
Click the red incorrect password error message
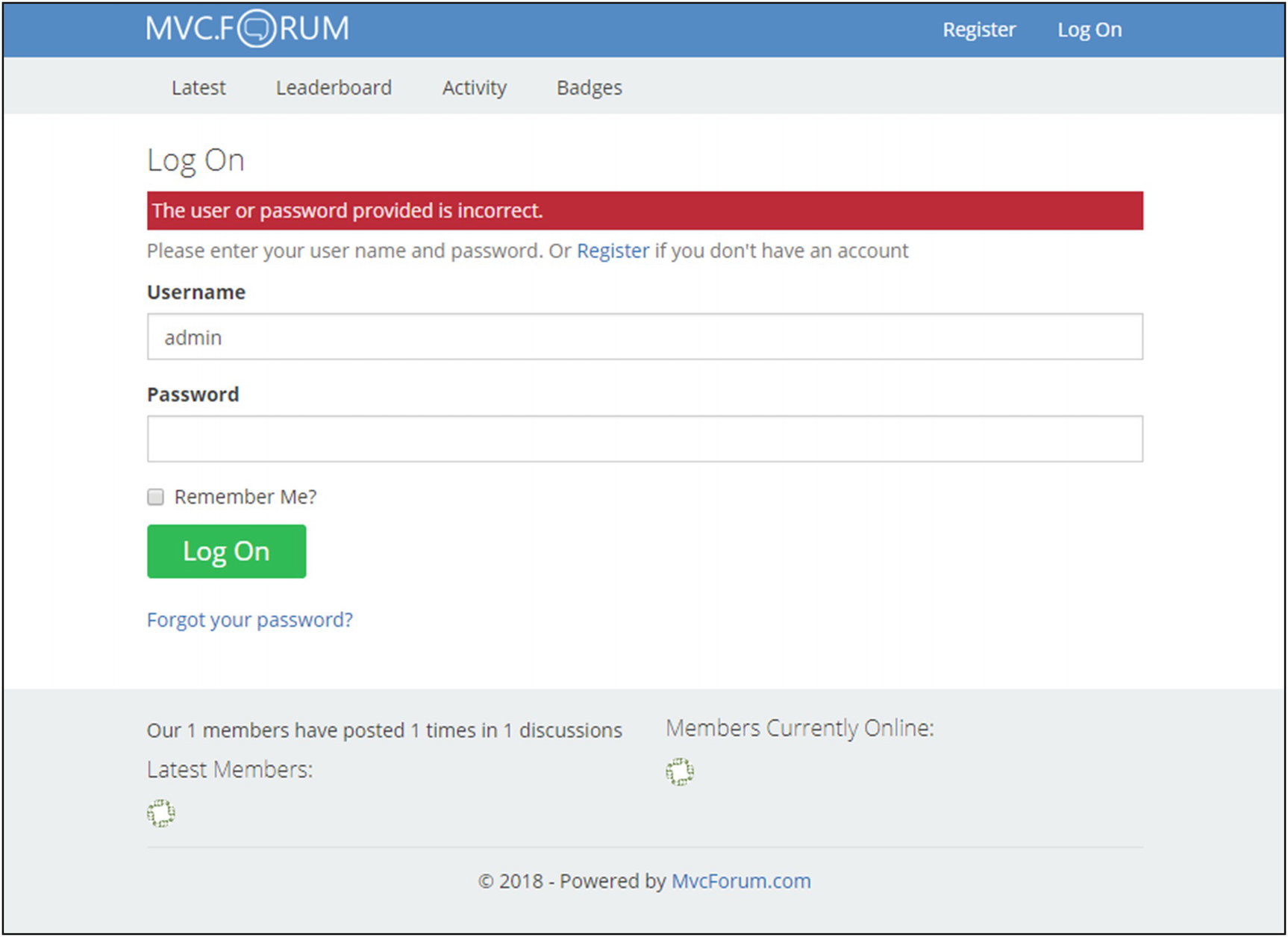[x=645, y=210]
